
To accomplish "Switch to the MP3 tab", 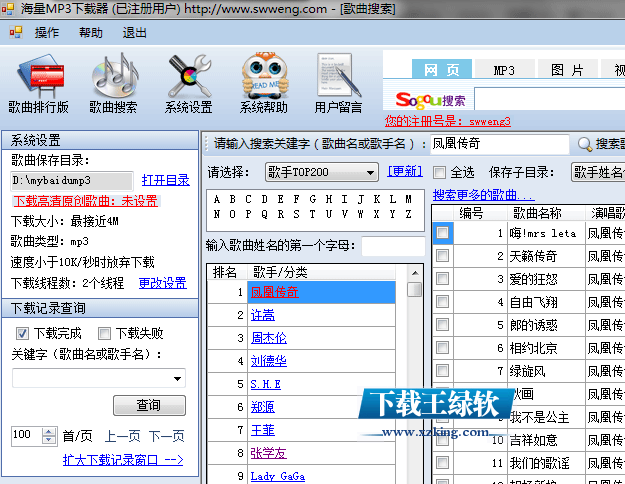I will (x=504, y=70).
